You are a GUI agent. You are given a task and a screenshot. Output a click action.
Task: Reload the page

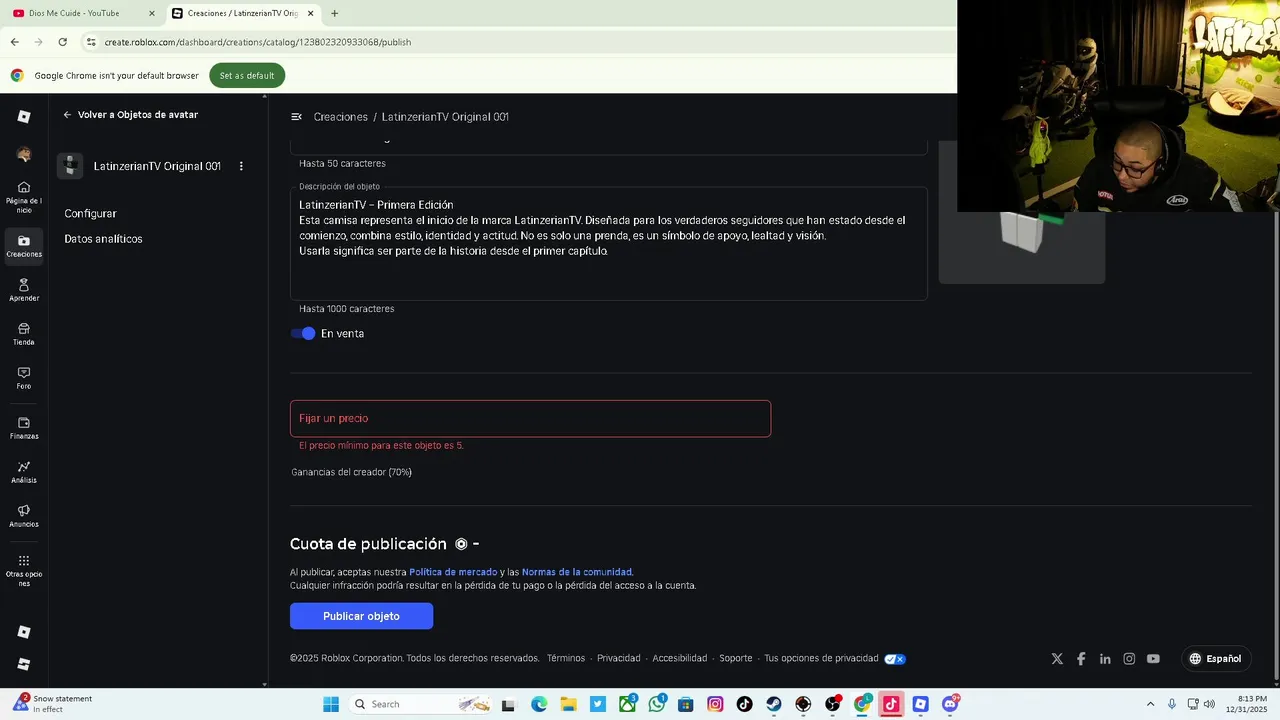click(x=62, y=42)
